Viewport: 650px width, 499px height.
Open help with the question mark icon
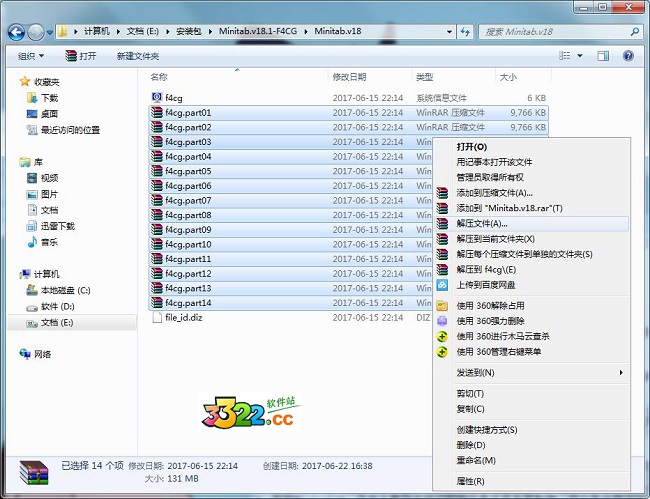[628, 56]
